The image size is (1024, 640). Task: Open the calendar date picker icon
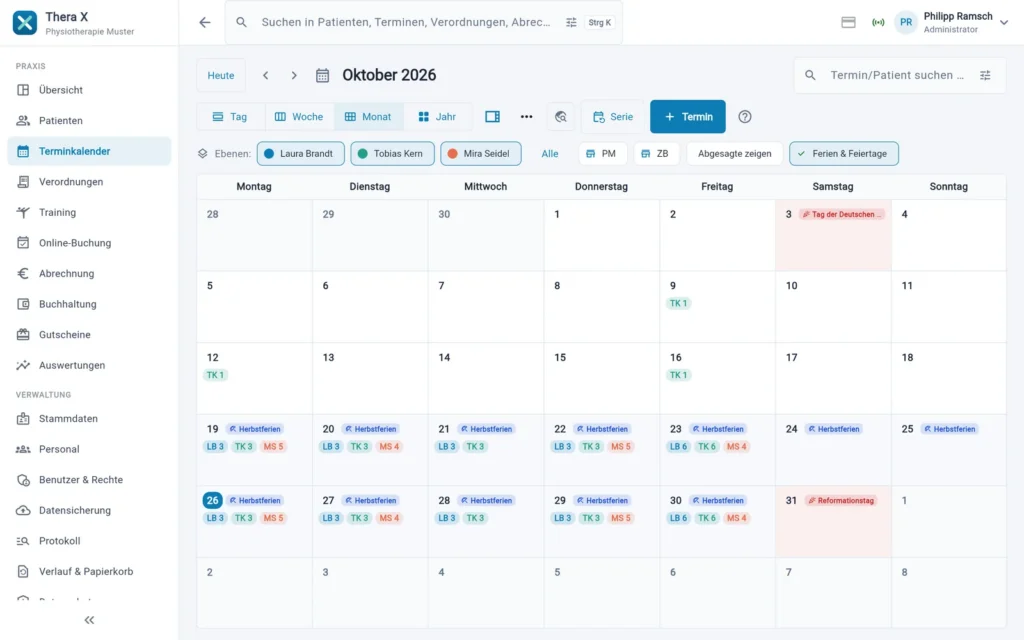(323, 75)
